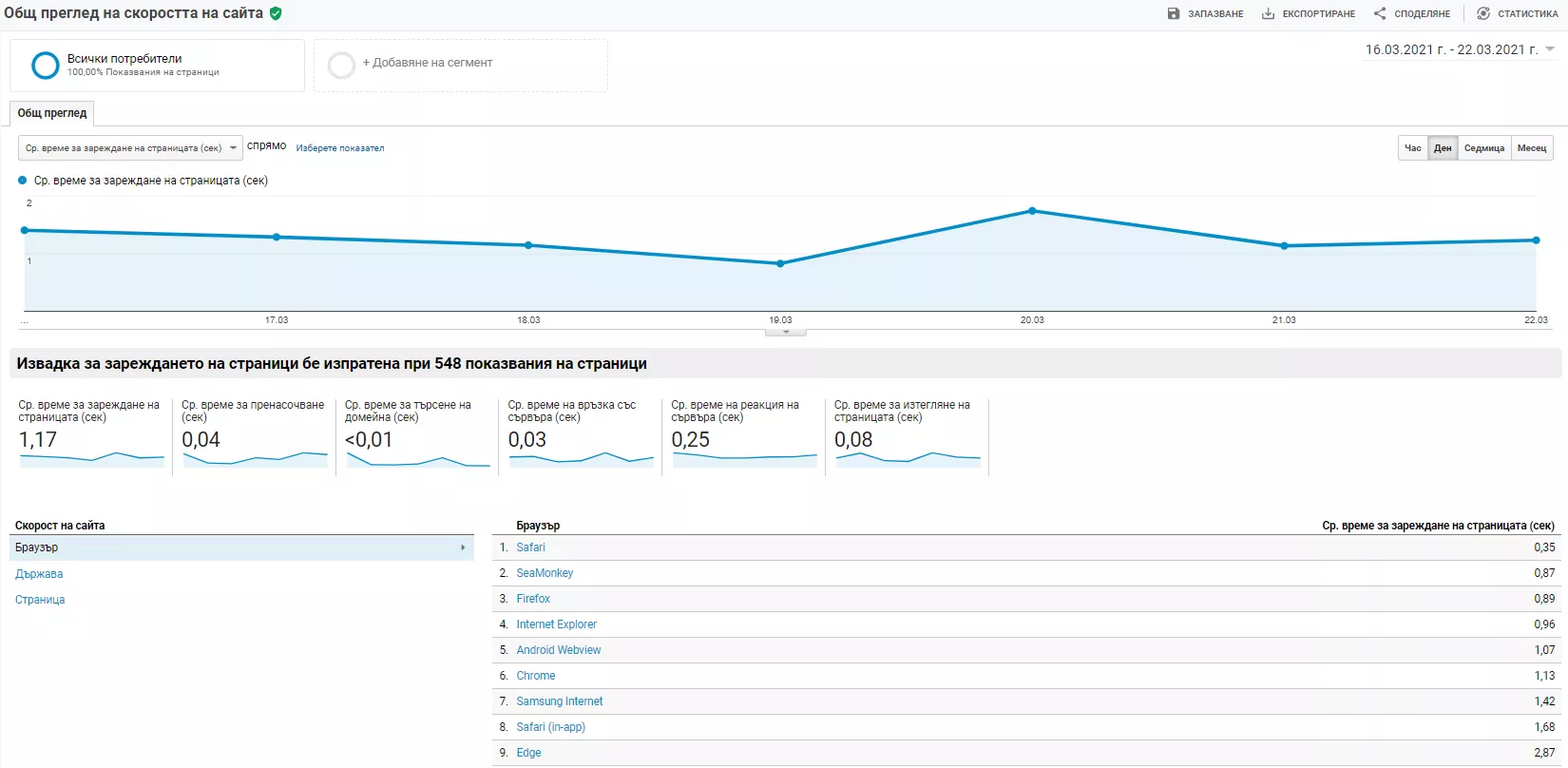Click the save (ЗАПАЗВАНЕ) disk icon
The image size is (1568, 768).
coord(1174,13)
